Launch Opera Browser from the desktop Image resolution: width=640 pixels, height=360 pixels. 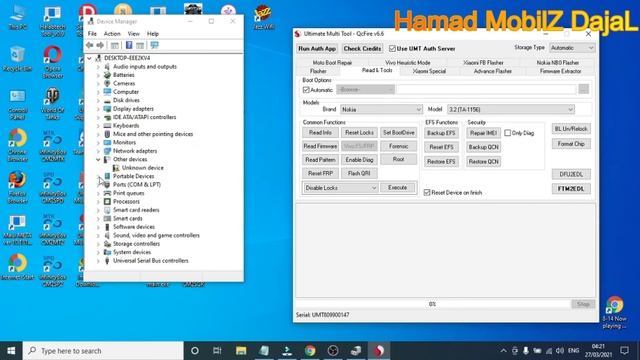point(53,62)
